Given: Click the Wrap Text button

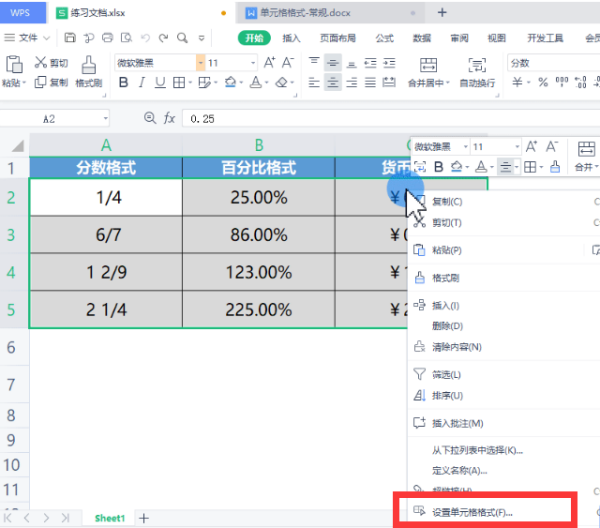Looking at the screenshot, I should coord(477,72).
